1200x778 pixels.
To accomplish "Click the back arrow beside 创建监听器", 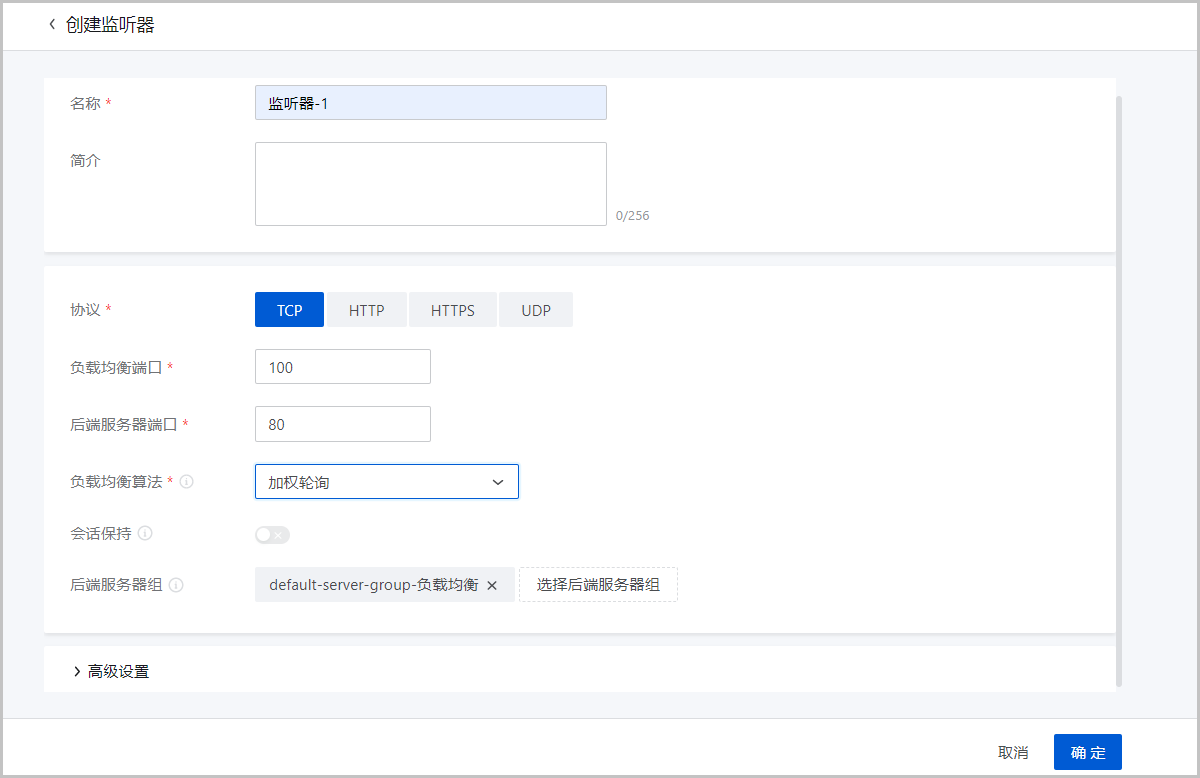I will (52, 25).
